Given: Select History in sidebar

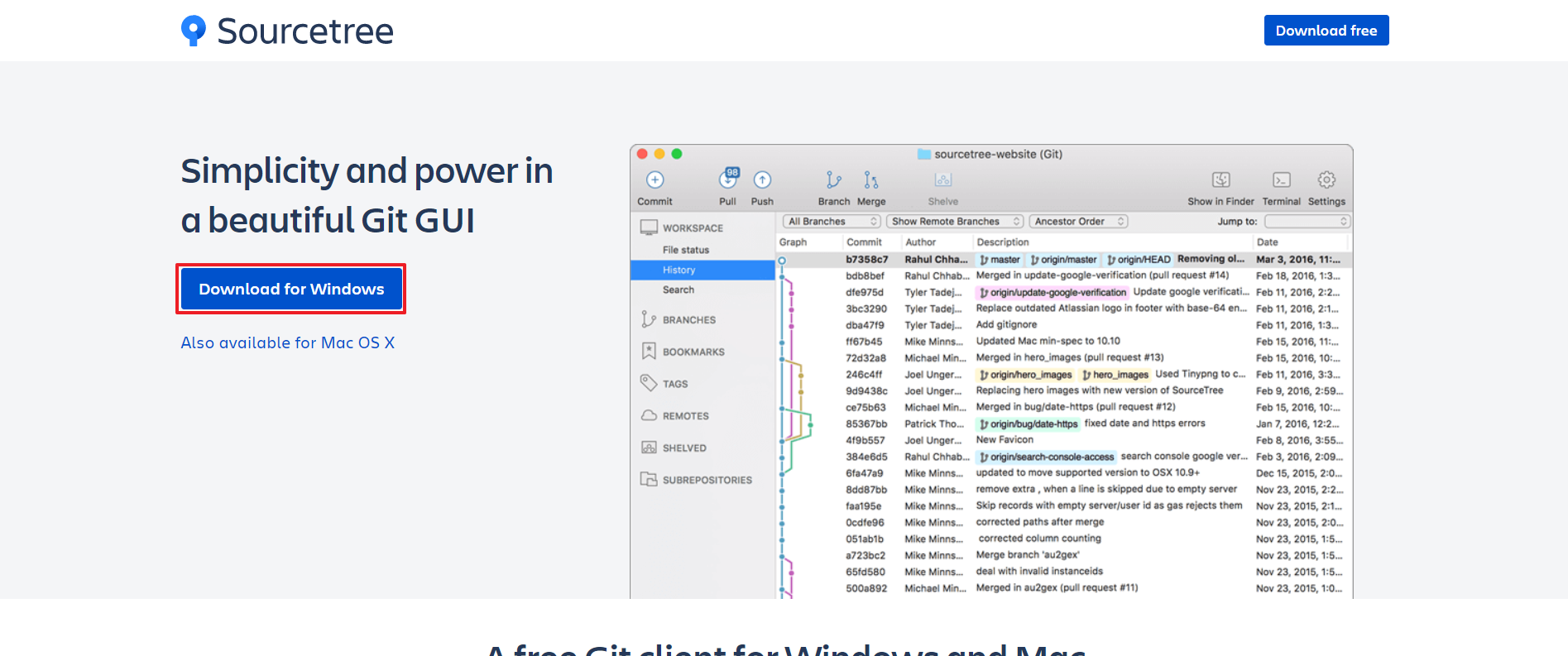Looking at the screenshot, I should point(702,271).
